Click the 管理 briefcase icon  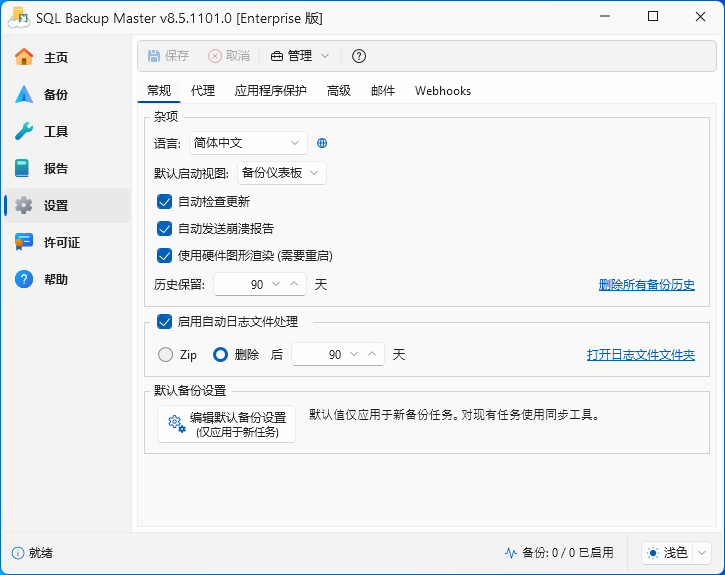[x=276, y=56]
